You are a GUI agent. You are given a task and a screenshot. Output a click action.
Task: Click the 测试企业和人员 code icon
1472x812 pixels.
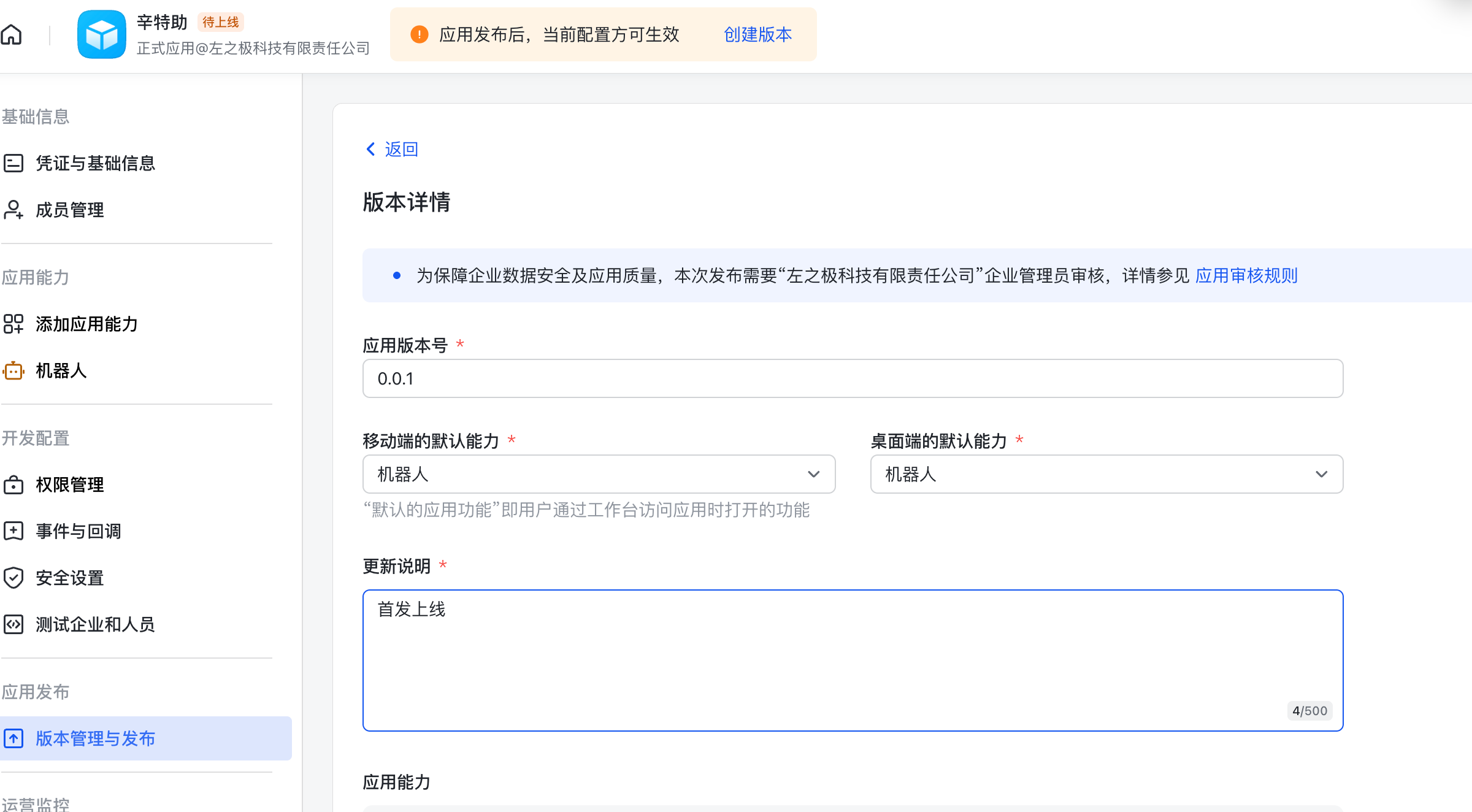13,624
